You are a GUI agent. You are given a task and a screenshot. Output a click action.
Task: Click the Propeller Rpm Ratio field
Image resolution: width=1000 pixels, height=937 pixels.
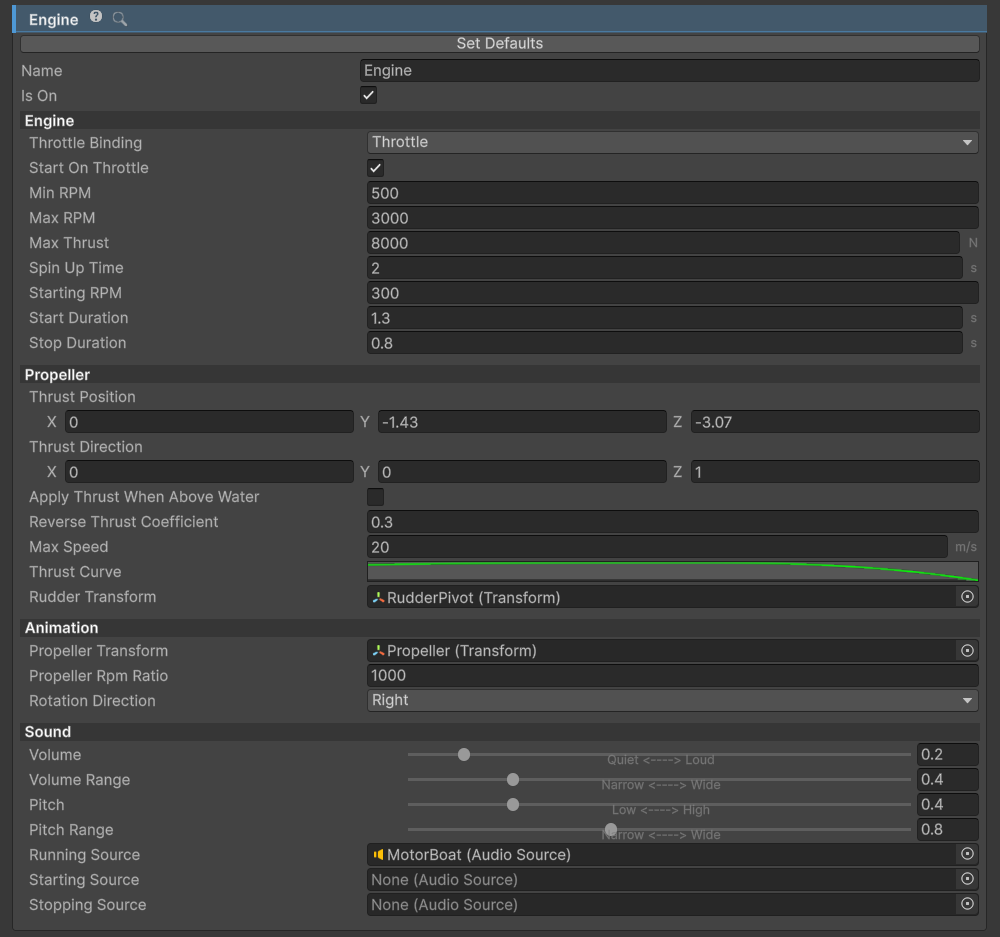coord(673,675)
